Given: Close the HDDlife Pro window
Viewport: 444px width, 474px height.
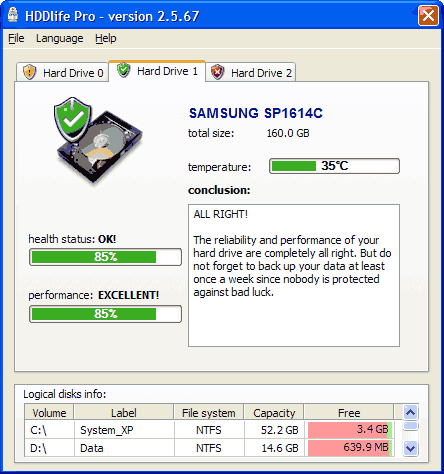Looking at the screenshot, I should point(428,15).
